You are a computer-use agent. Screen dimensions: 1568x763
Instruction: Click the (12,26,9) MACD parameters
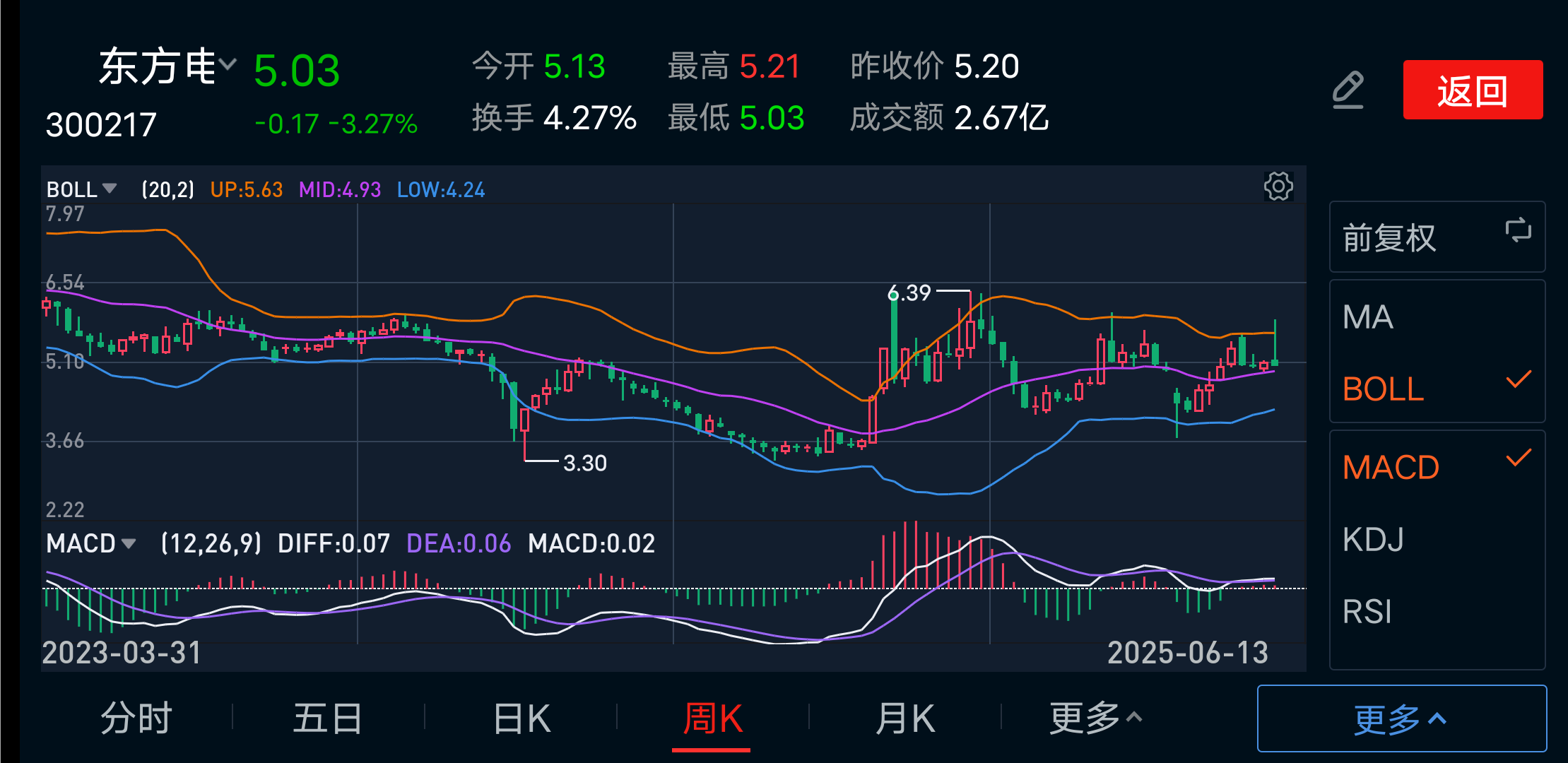pyautogui.click(x=211, y=543)
